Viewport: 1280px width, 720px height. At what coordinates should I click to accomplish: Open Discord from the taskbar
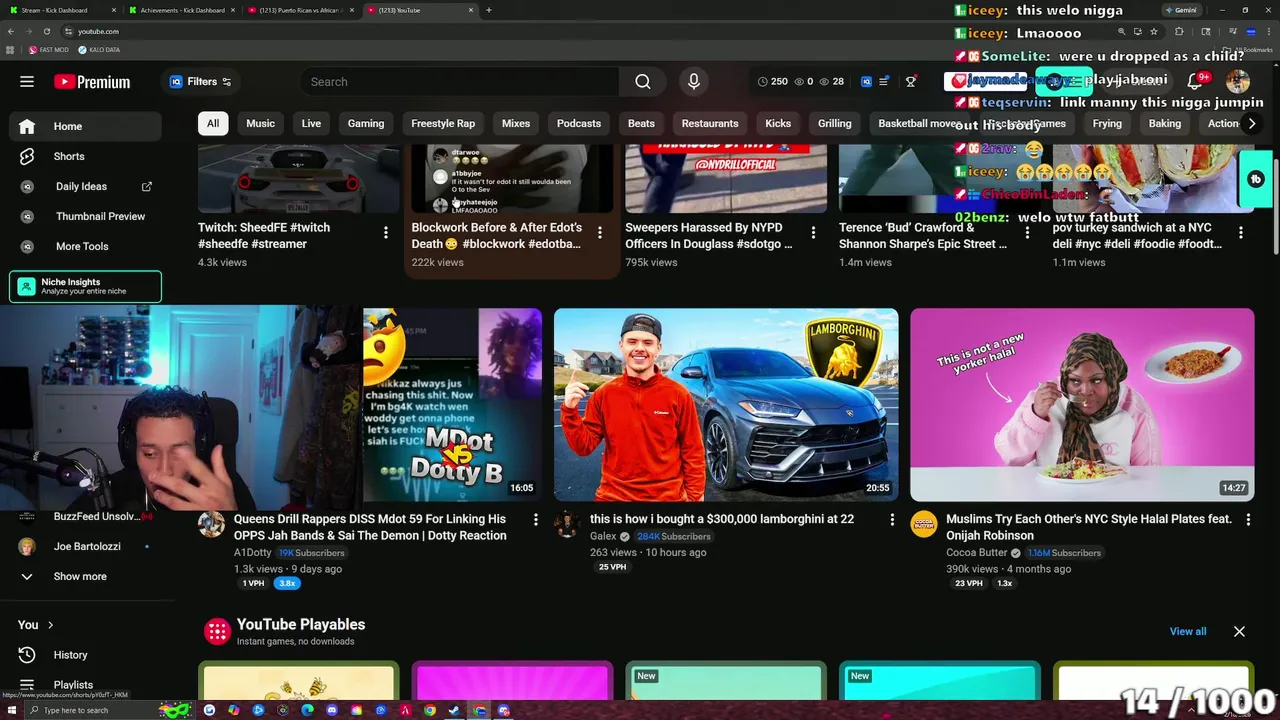pos(332,711)
